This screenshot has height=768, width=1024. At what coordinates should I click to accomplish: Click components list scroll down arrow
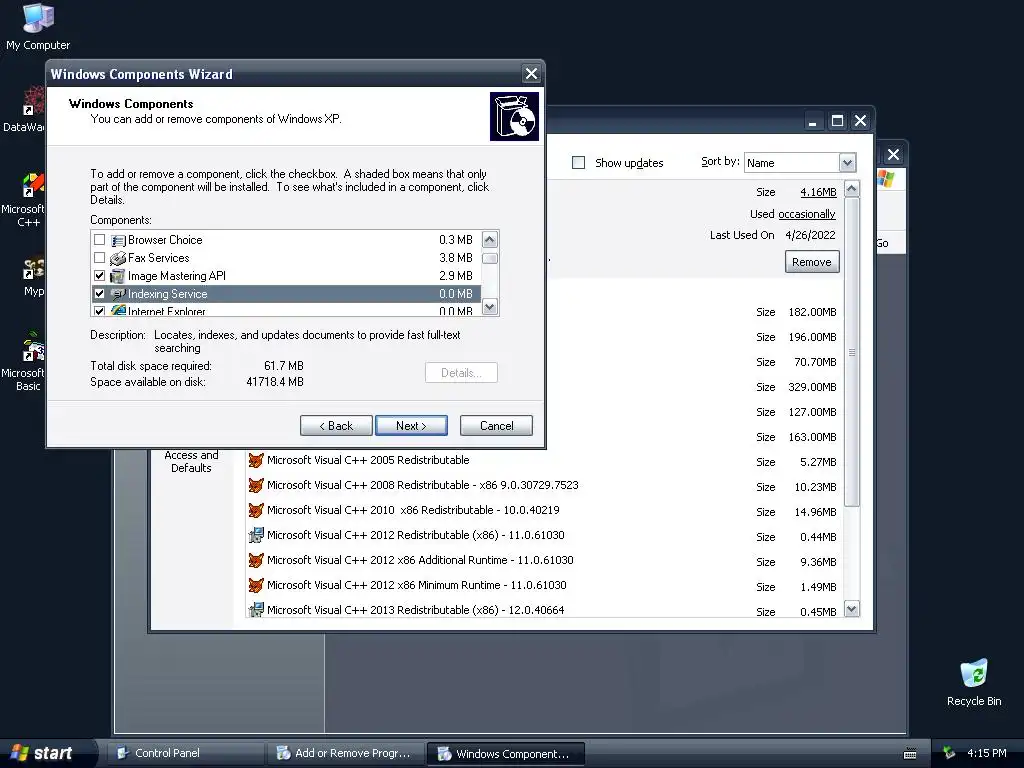point(490,306)
